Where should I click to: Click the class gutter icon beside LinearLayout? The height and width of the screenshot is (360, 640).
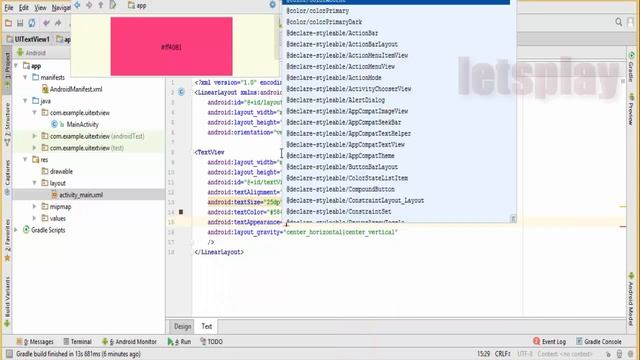point(181,92)
